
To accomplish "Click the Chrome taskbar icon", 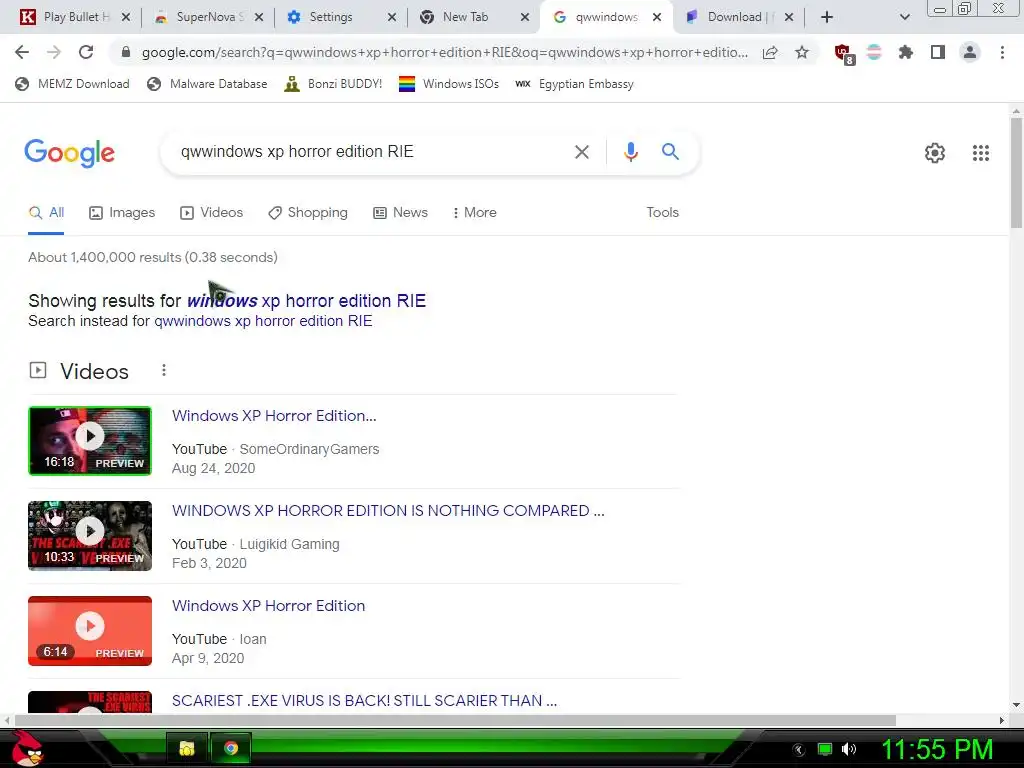I will coord(231,748).
